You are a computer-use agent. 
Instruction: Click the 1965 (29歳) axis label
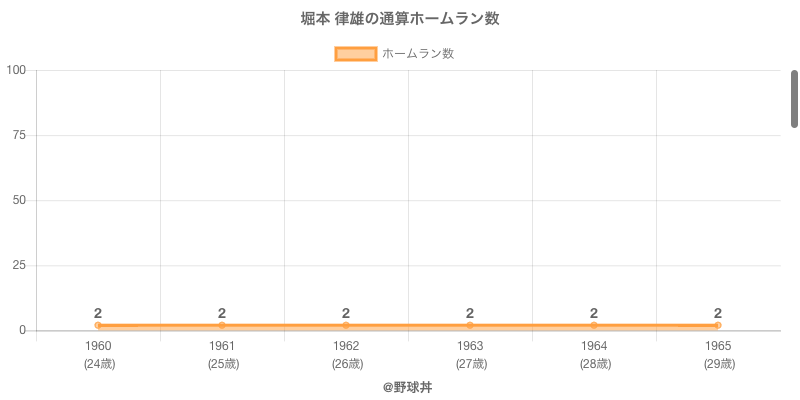[718, 355]
